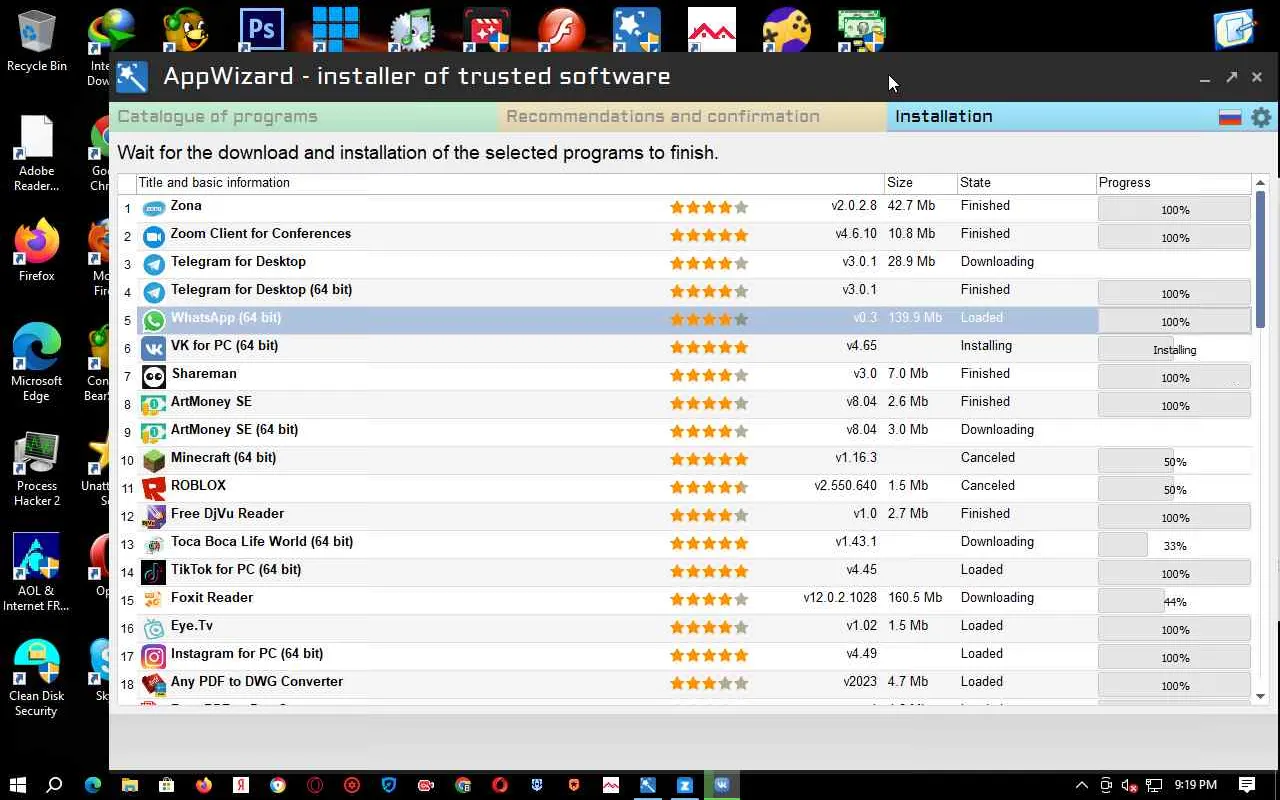Switch to VK app in taskbar
Screen dimensions: 1280x800
point(722,785)
